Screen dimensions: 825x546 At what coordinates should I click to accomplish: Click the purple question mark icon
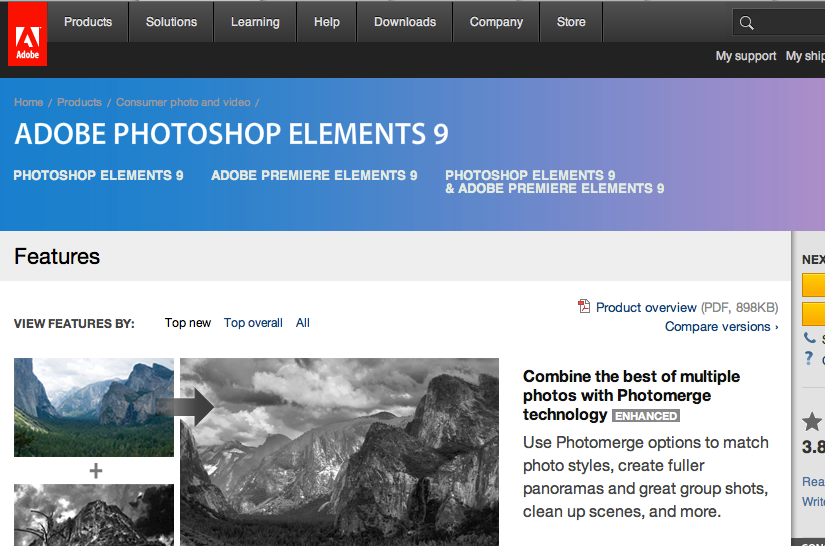click(x=809, y=359)
